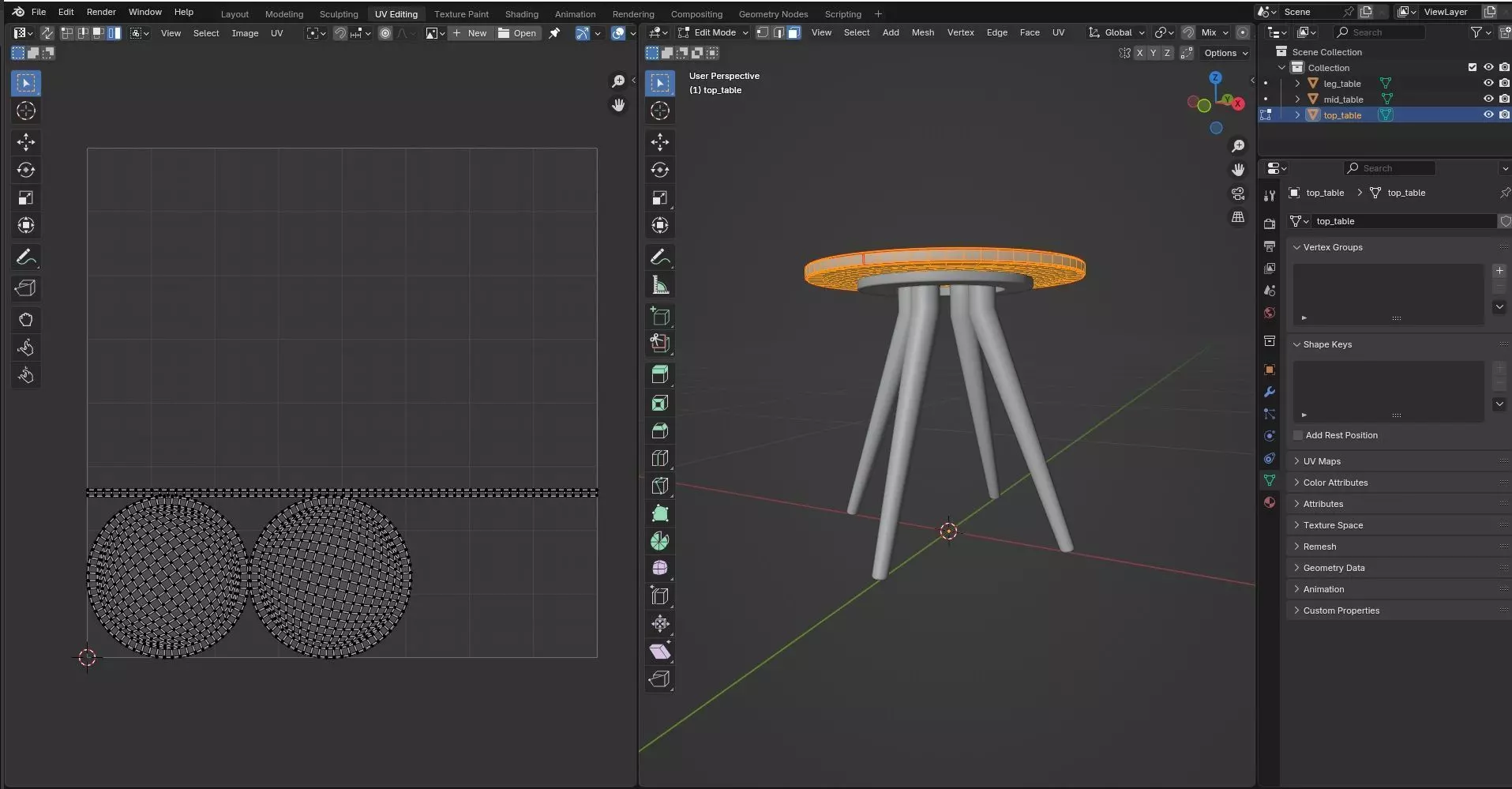Uncheck the Collection exclude checkbox

[1473, 67]
